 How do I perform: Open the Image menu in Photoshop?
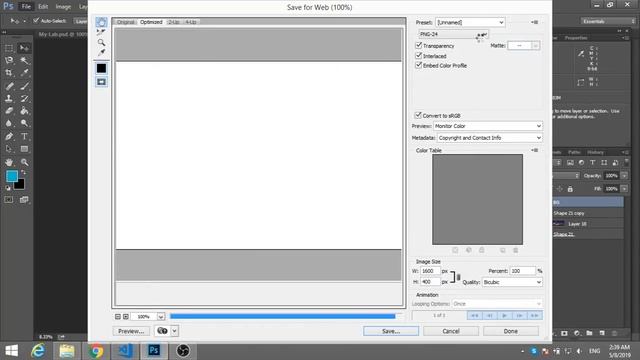[x=63, y=7]
